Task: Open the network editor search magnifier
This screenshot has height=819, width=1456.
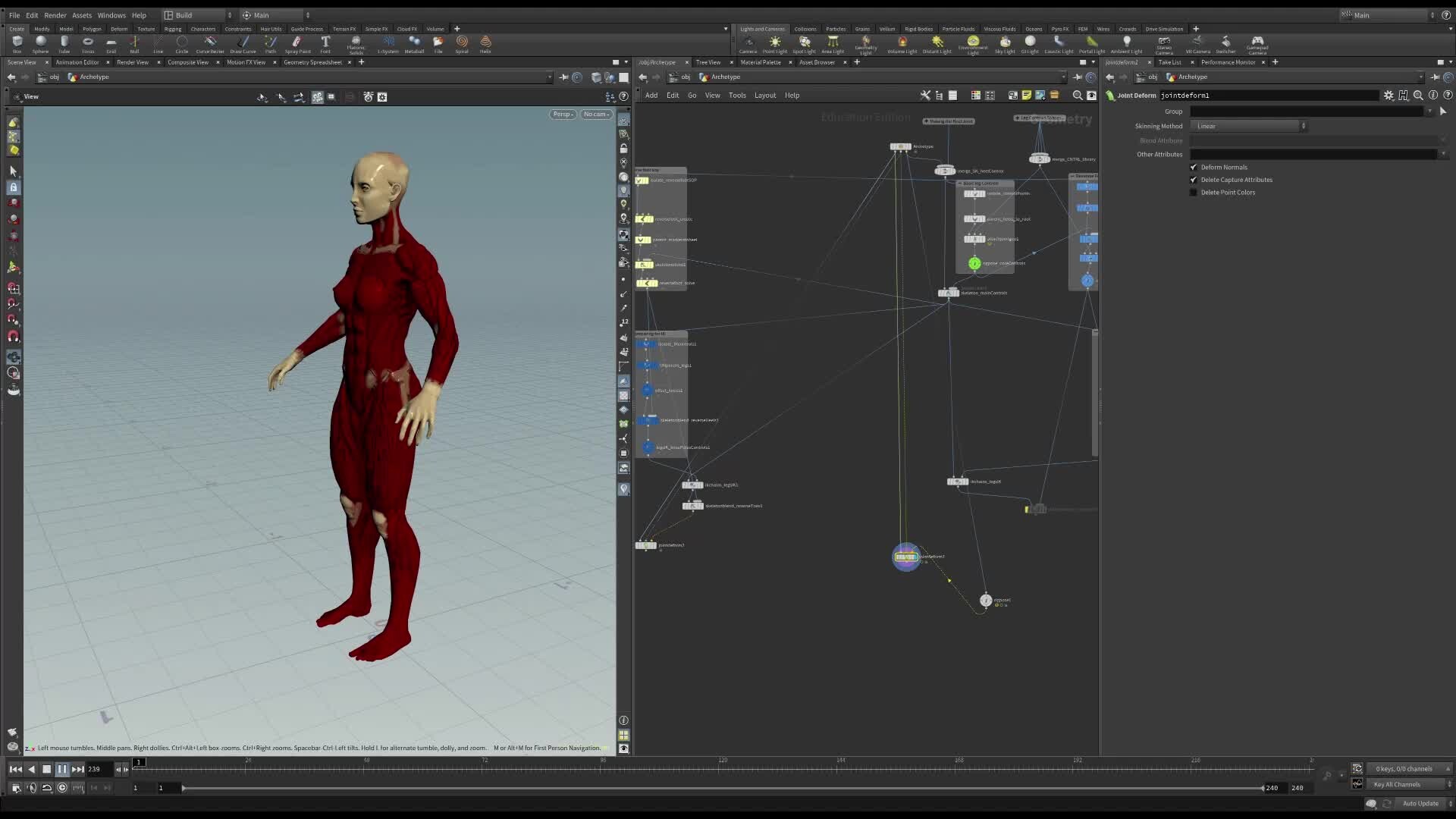Action: (x=1077, y=96)
